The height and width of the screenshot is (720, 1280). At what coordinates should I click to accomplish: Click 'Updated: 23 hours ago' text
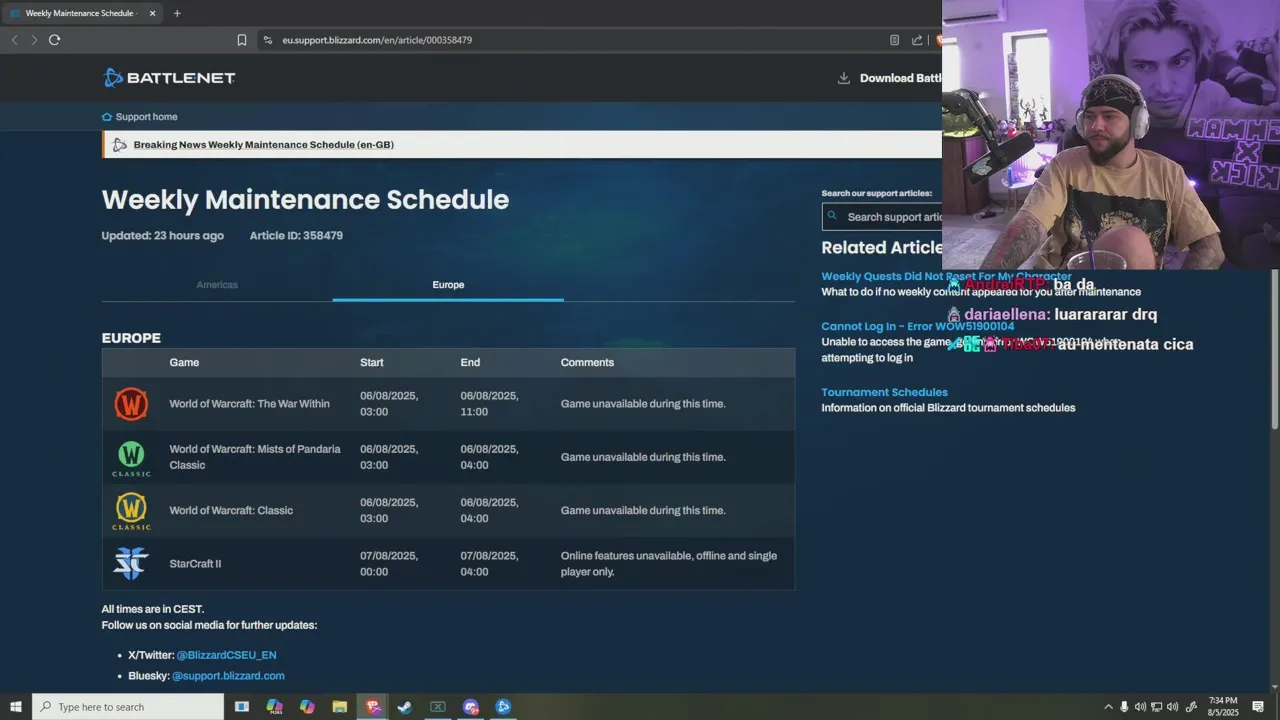point(163,236)
